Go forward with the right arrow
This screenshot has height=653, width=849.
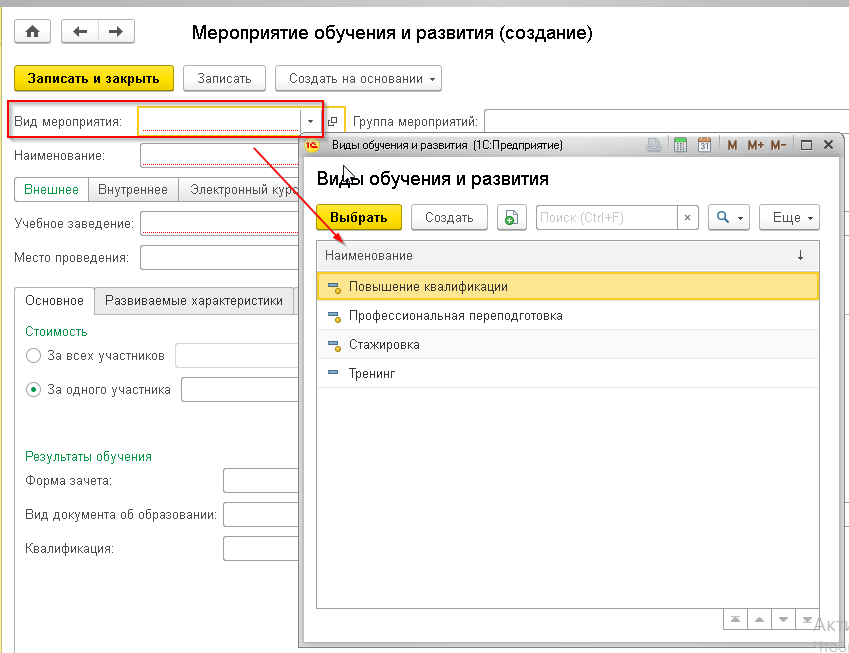pos(116,32)
